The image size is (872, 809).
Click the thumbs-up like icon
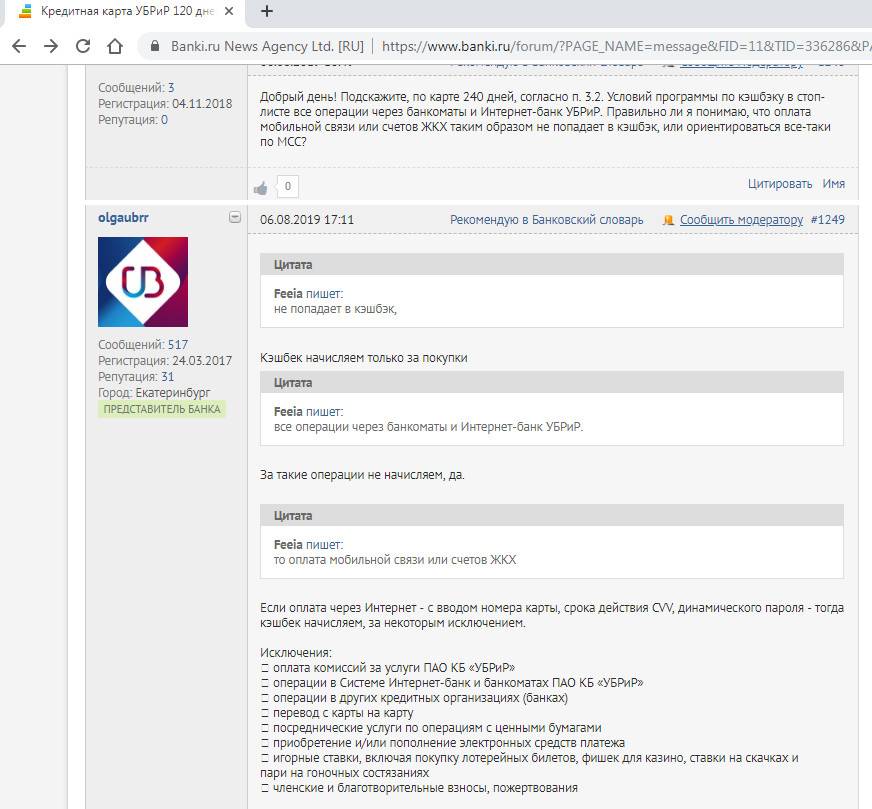[x=261, y=187]
